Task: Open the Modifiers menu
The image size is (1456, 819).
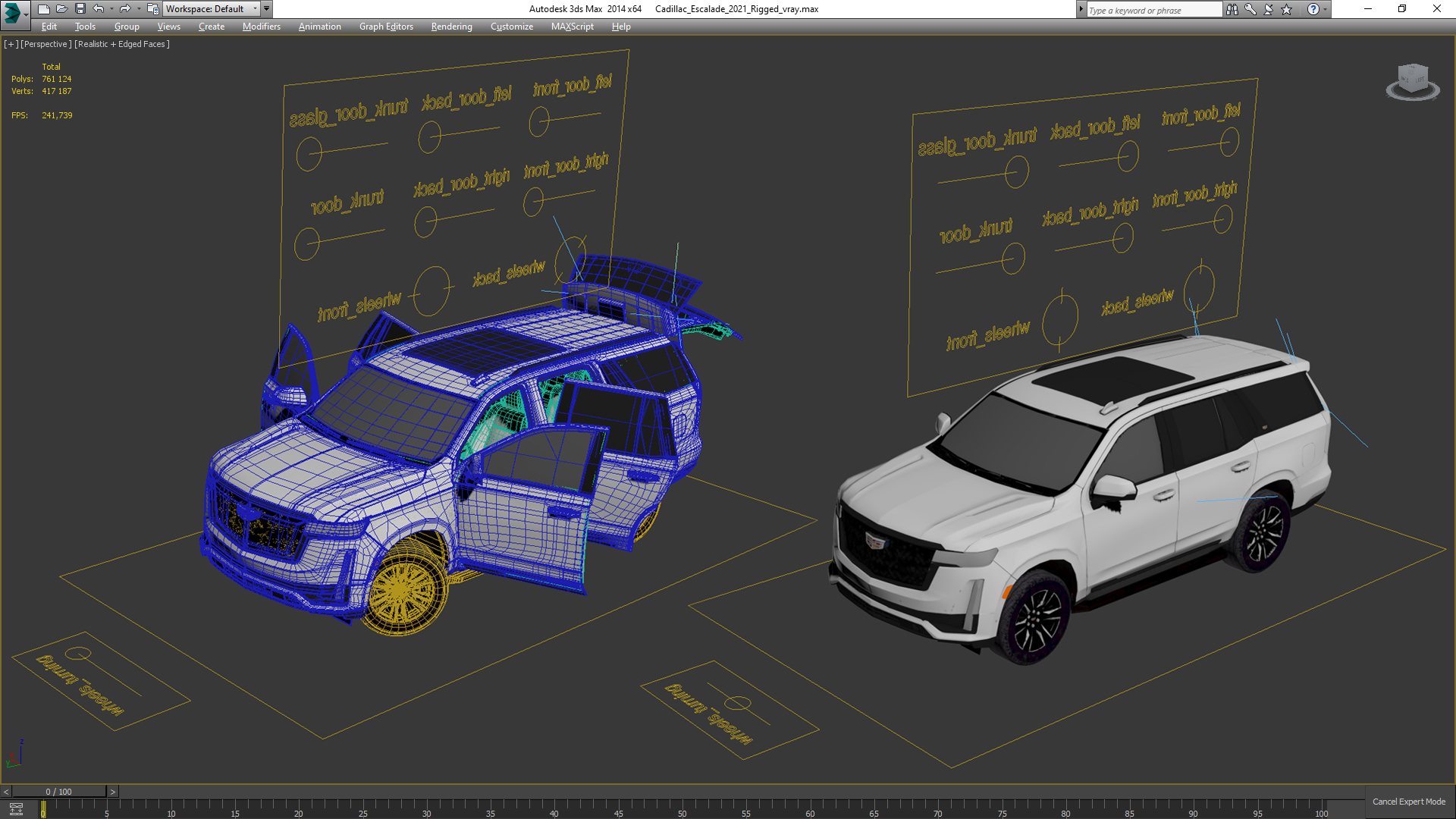Action: pyautogui.click(x=262, y=27)
